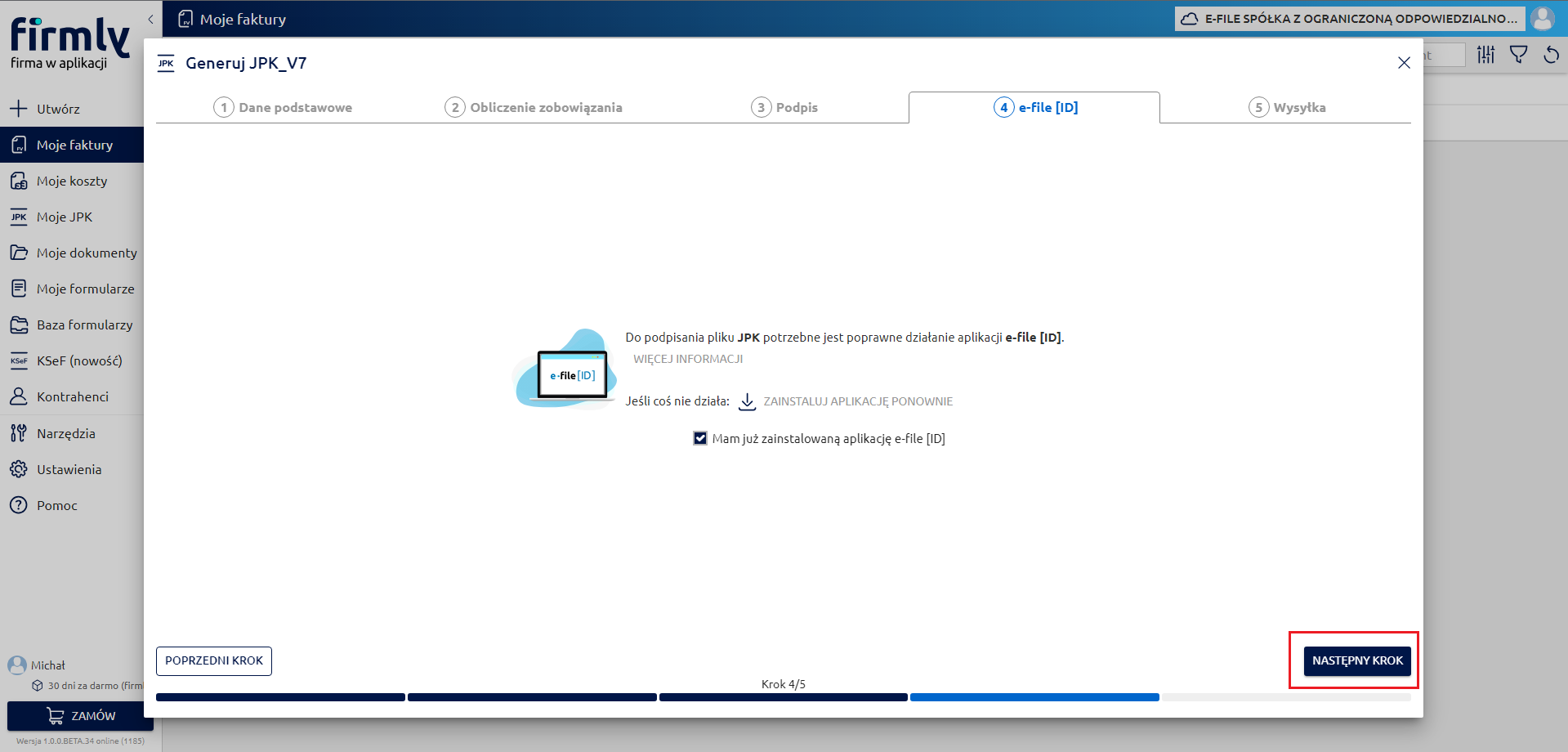Screen dimensions: 1568x752
Task: Go to step 5 Wysyłka tab
Action: [1287, 107]
